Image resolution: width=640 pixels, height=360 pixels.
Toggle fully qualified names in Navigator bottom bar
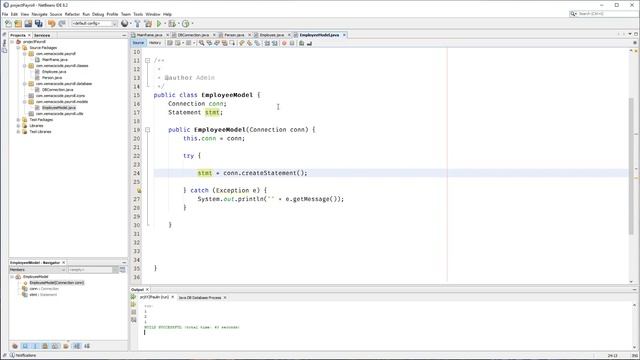pos(66,346)
